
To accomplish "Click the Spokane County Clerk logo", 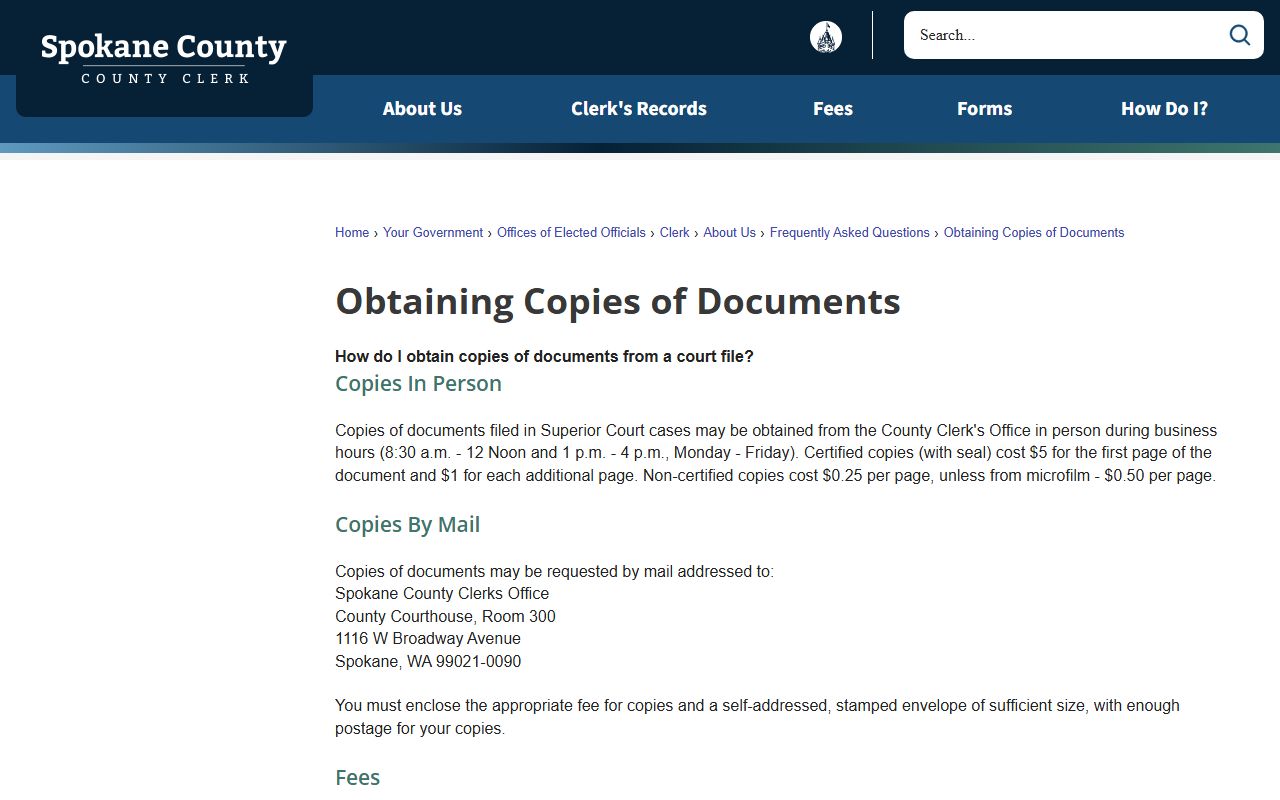I will pyautogui.click(x=164, y=58).
